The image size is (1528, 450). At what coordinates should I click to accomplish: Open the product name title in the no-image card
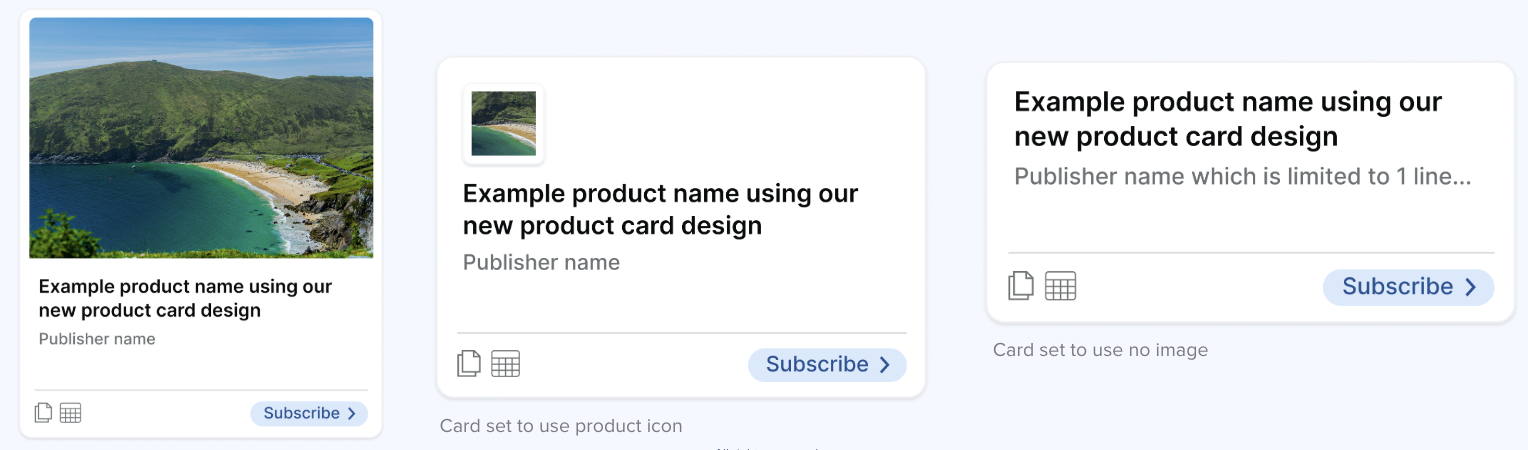[x=1227, y=118]
